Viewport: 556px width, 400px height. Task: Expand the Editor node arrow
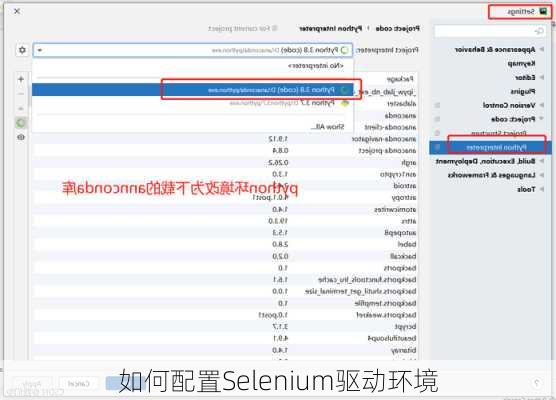point(541,77)
